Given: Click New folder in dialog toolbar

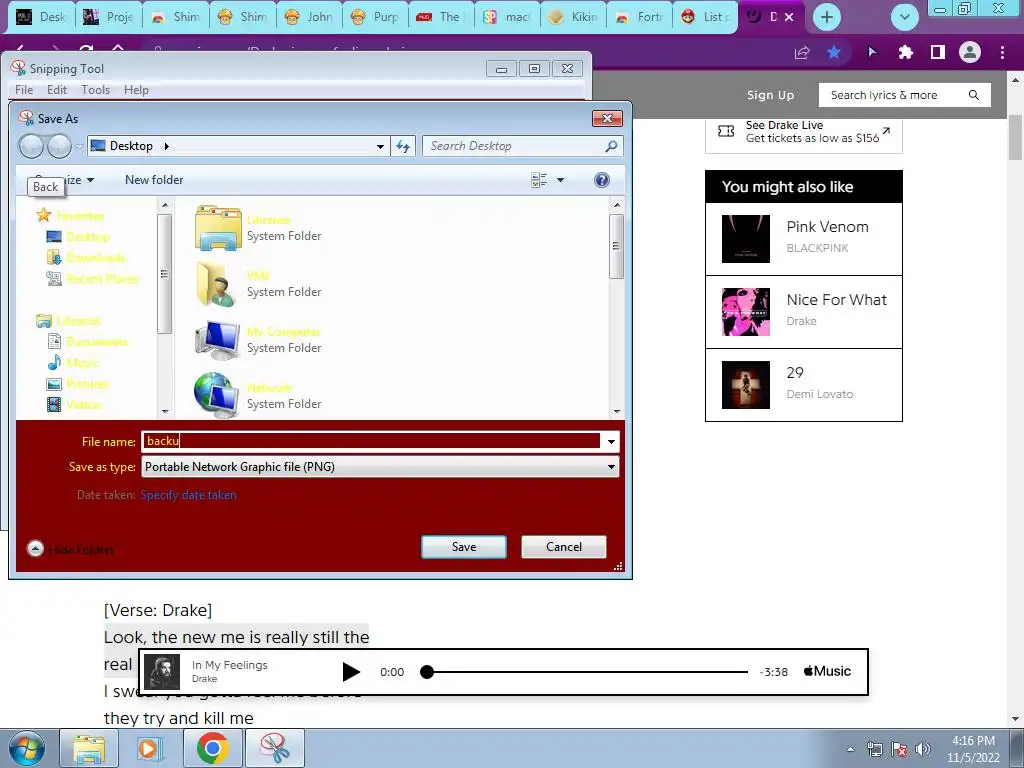Looking at the screenshot, I should coord(154,180).
